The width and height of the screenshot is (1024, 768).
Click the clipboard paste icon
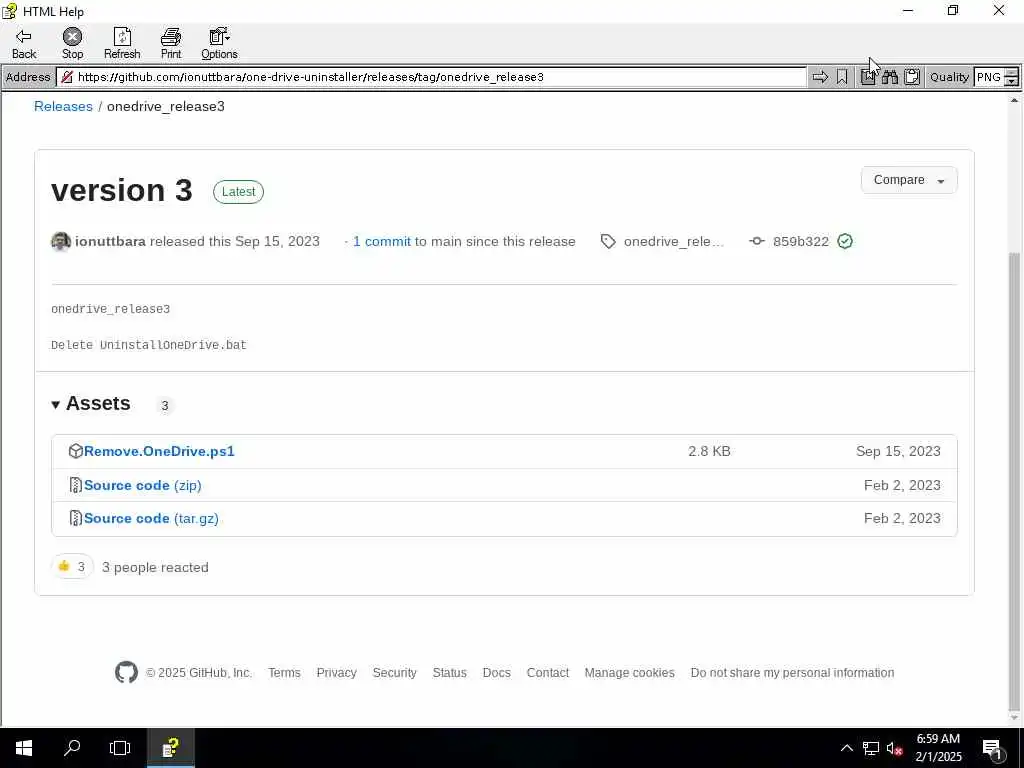912,77
